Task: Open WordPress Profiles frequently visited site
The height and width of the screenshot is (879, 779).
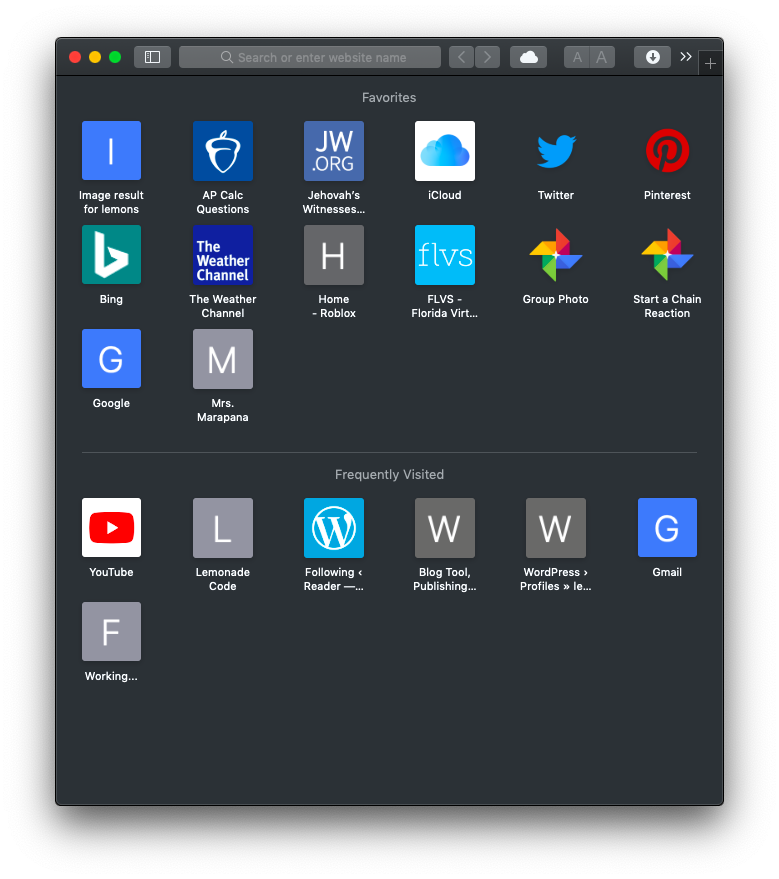Action: tap(555, 528)
